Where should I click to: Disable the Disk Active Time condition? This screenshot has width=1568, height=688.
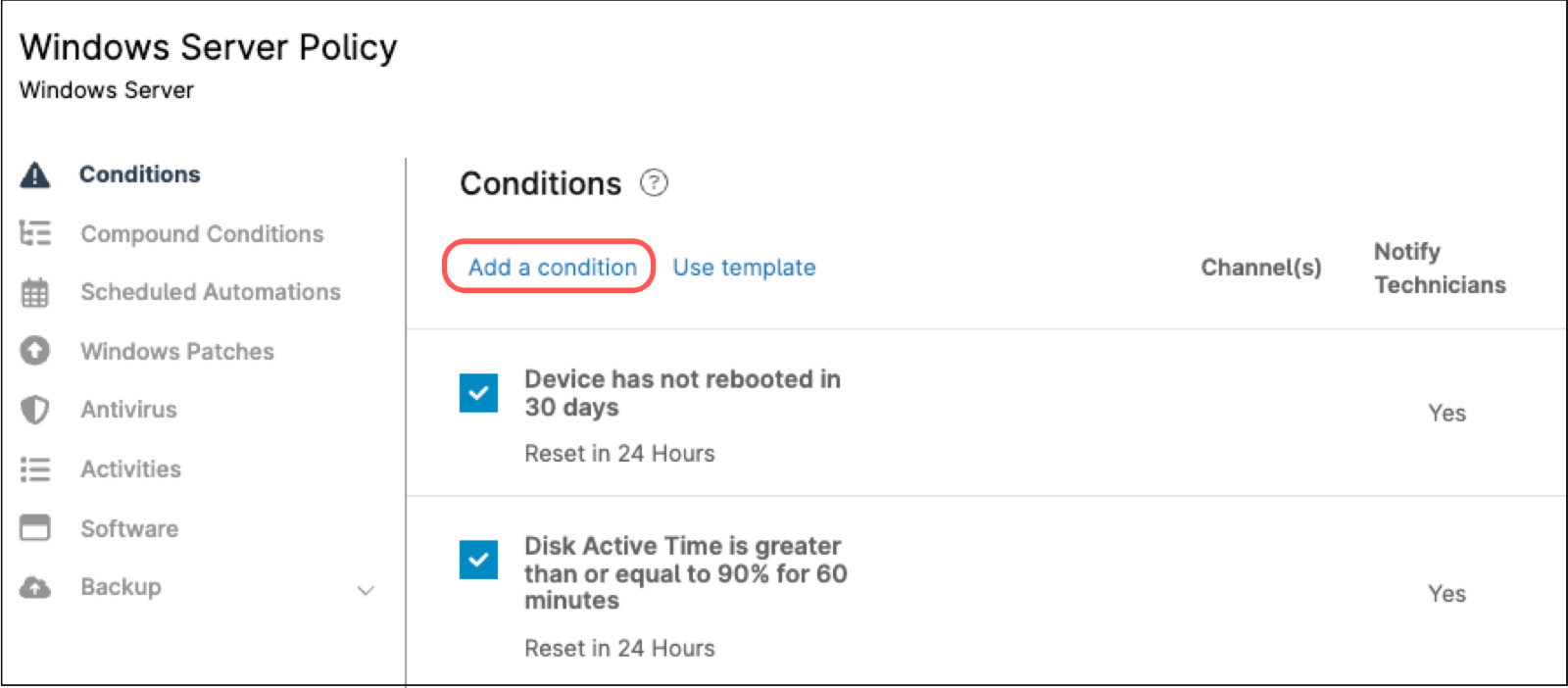[x=478, y=561]
